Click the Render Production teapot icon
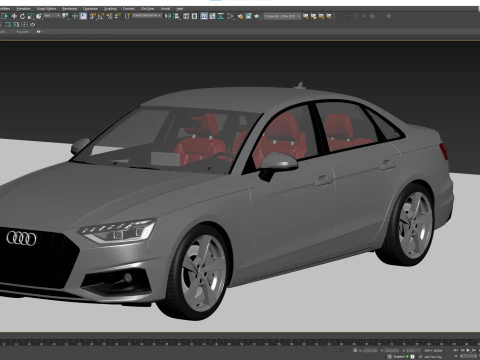 [257, 16]
